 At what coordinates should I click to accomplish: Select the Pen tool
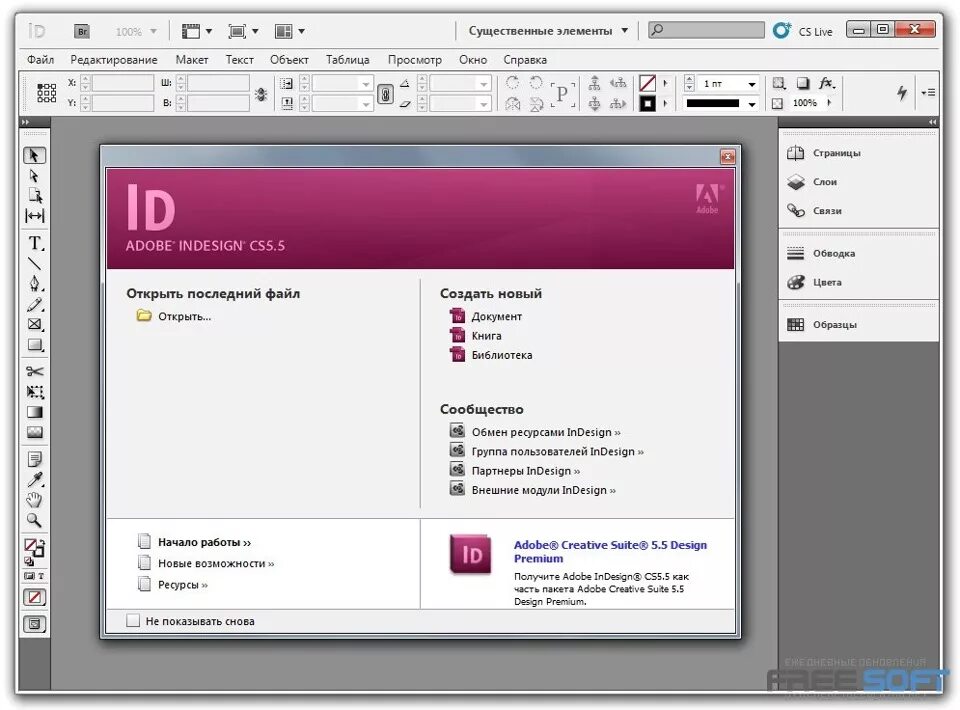click(x=34, y=283)
